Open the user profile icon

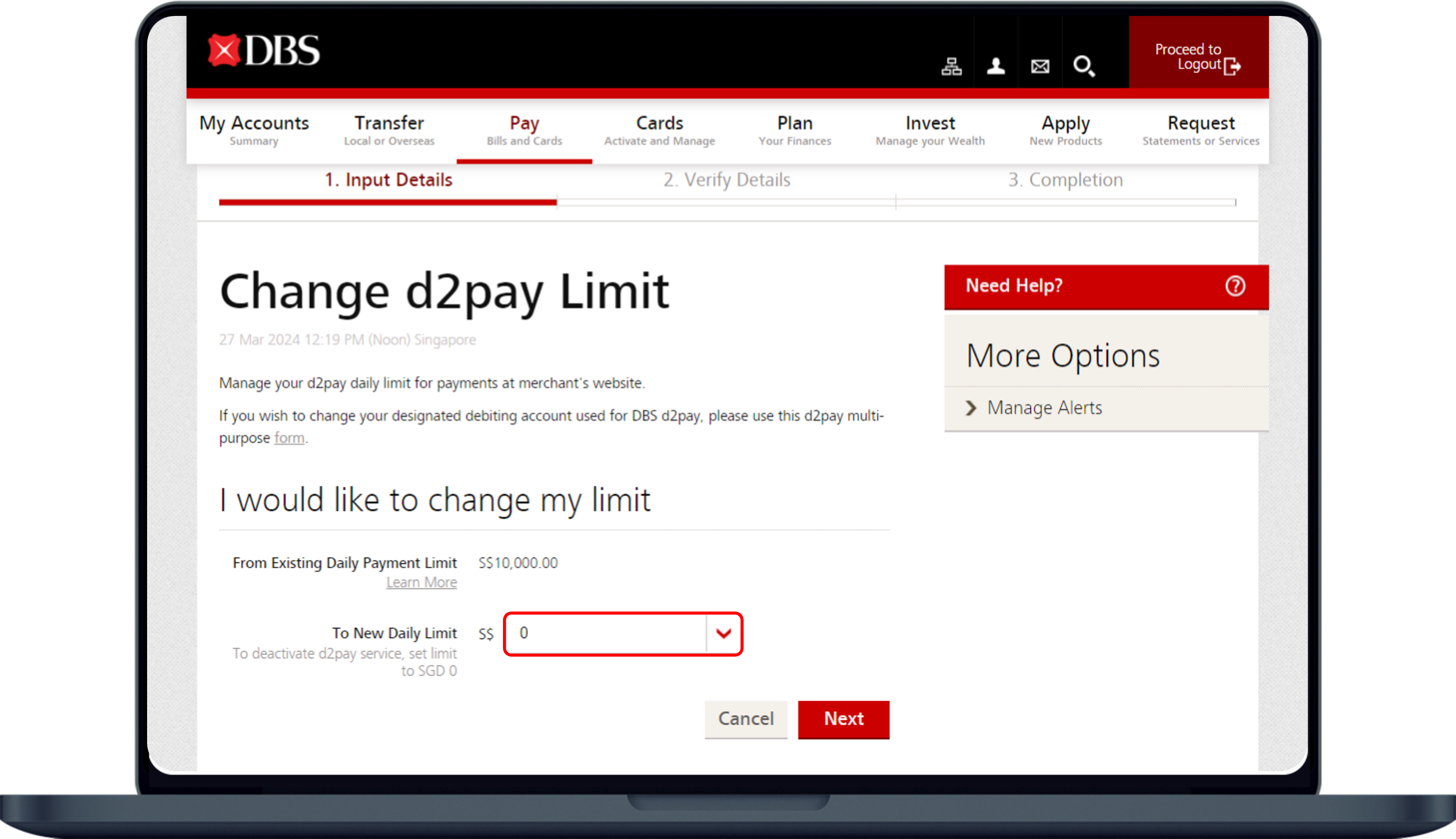point(996,66)
